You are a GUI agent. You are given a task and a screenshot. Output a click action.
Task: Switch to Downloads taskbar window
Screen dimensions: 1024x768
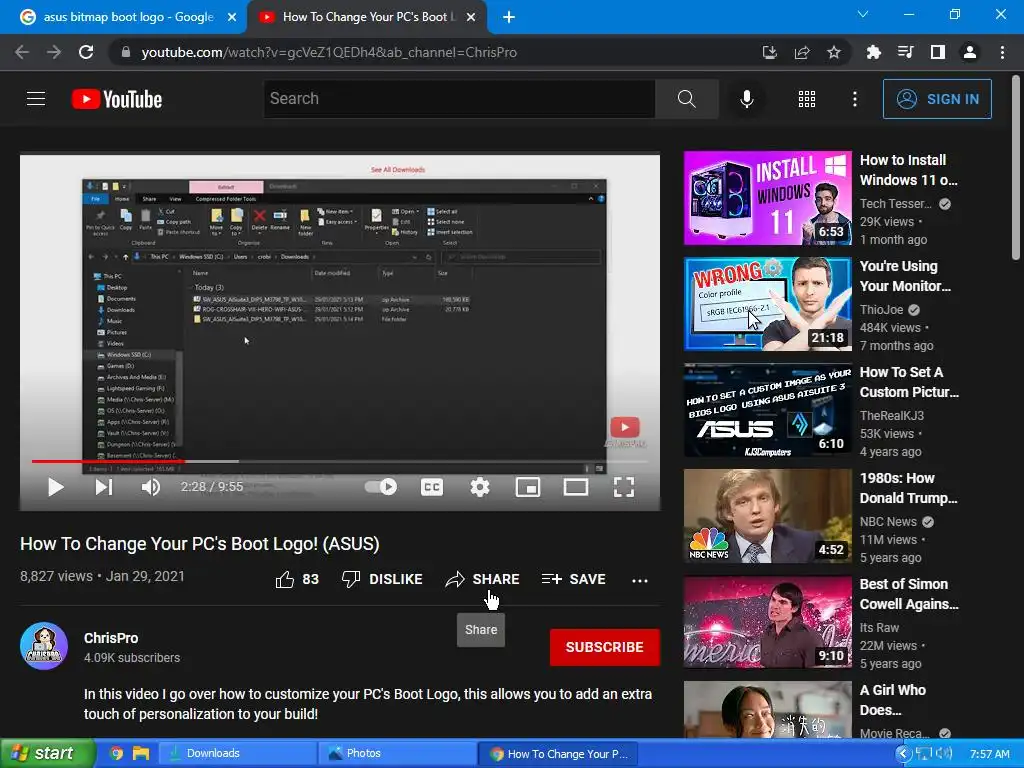click(238, 754)
